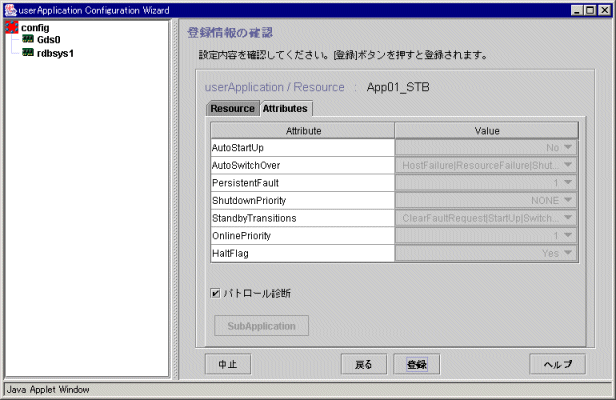Click the rdbsys1 resource icon
Viewport: 616px width, 400px height.
point(28,53)
